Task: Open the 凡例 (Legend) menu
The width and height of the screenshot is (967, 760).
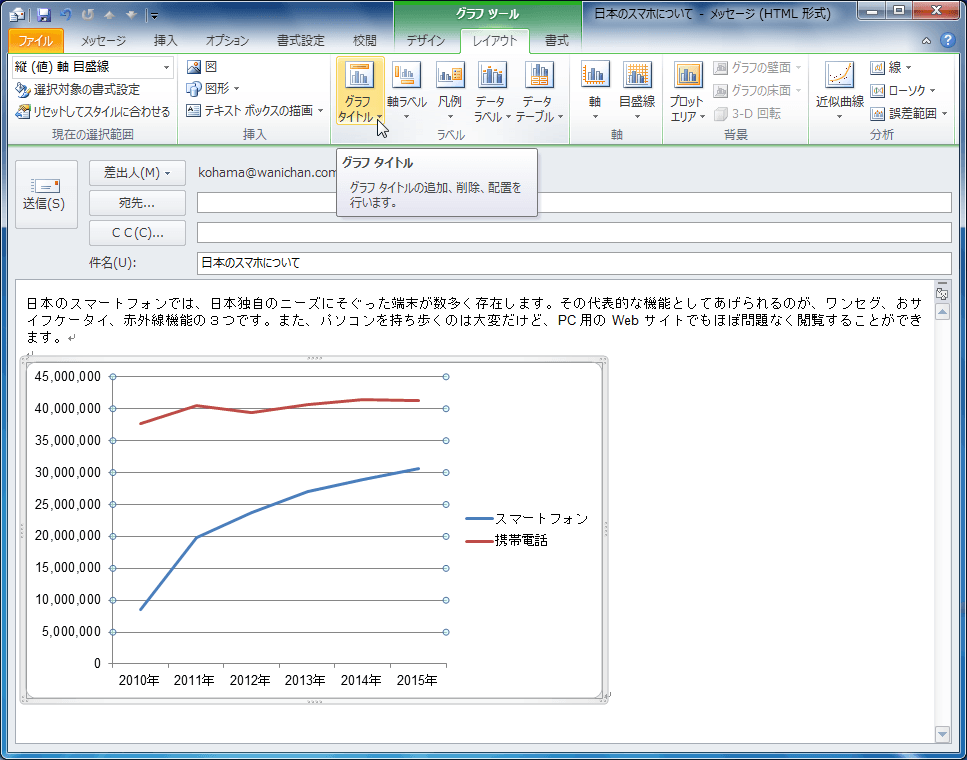Action: coord(450,93)
